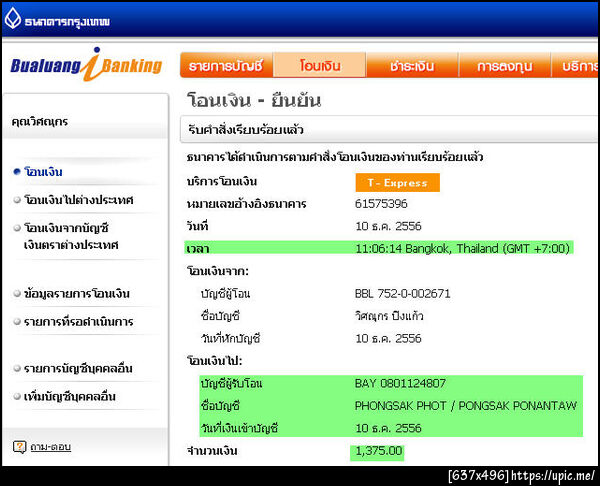Click sender account BBL 752-0-002671
This screenshot has width=600, height=486.
pos(403,294)
